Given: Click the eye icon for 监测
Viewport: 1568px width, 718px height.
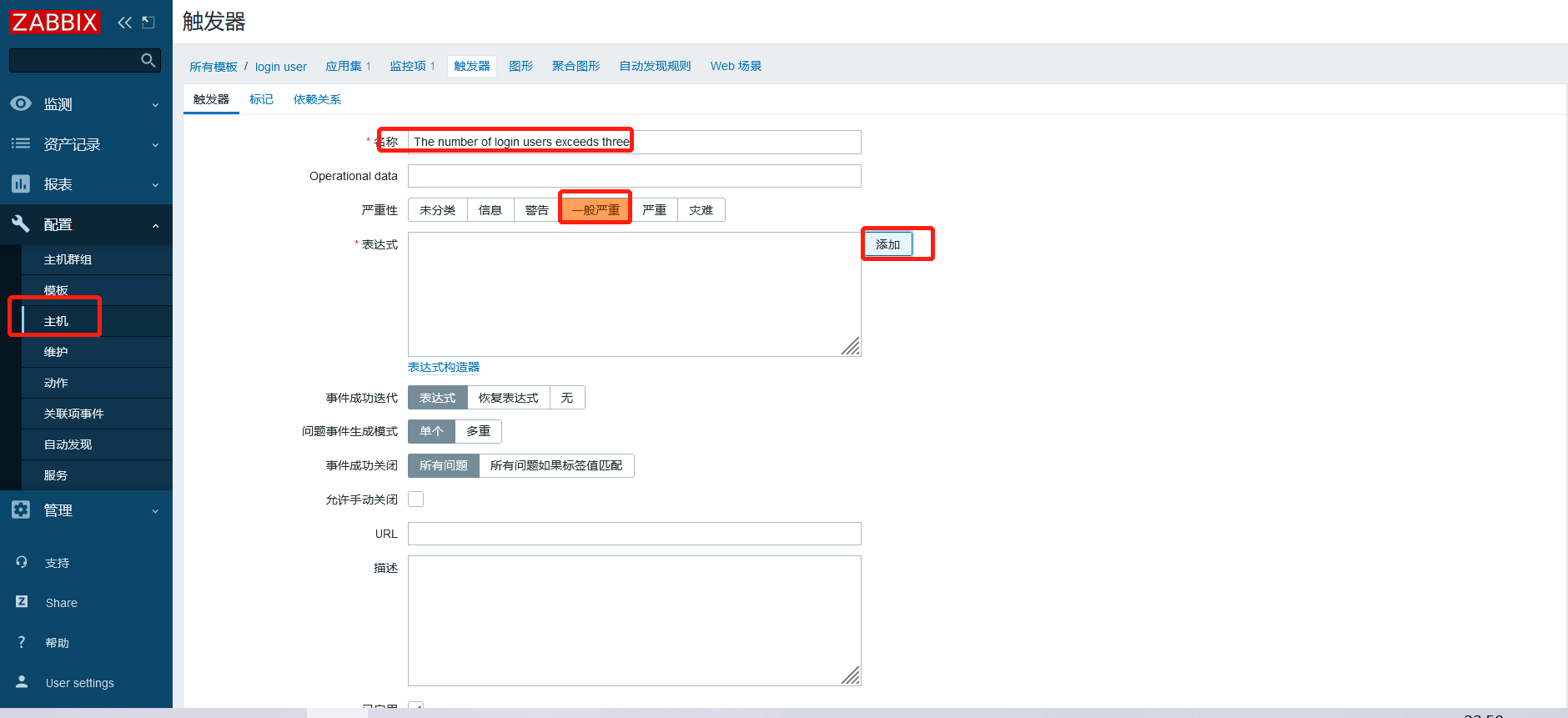Looking at the screenshot, I should point(21,103).
